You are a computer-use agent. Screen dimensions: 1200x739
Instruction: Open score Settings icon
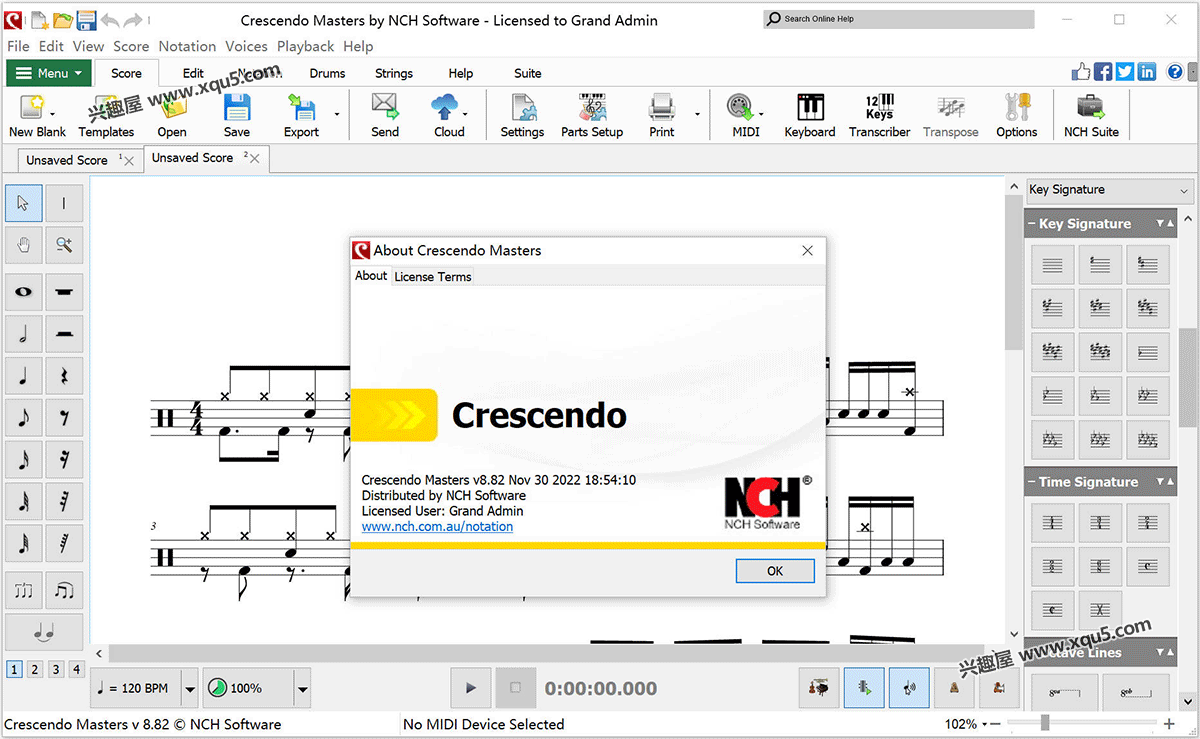point(522,115)
